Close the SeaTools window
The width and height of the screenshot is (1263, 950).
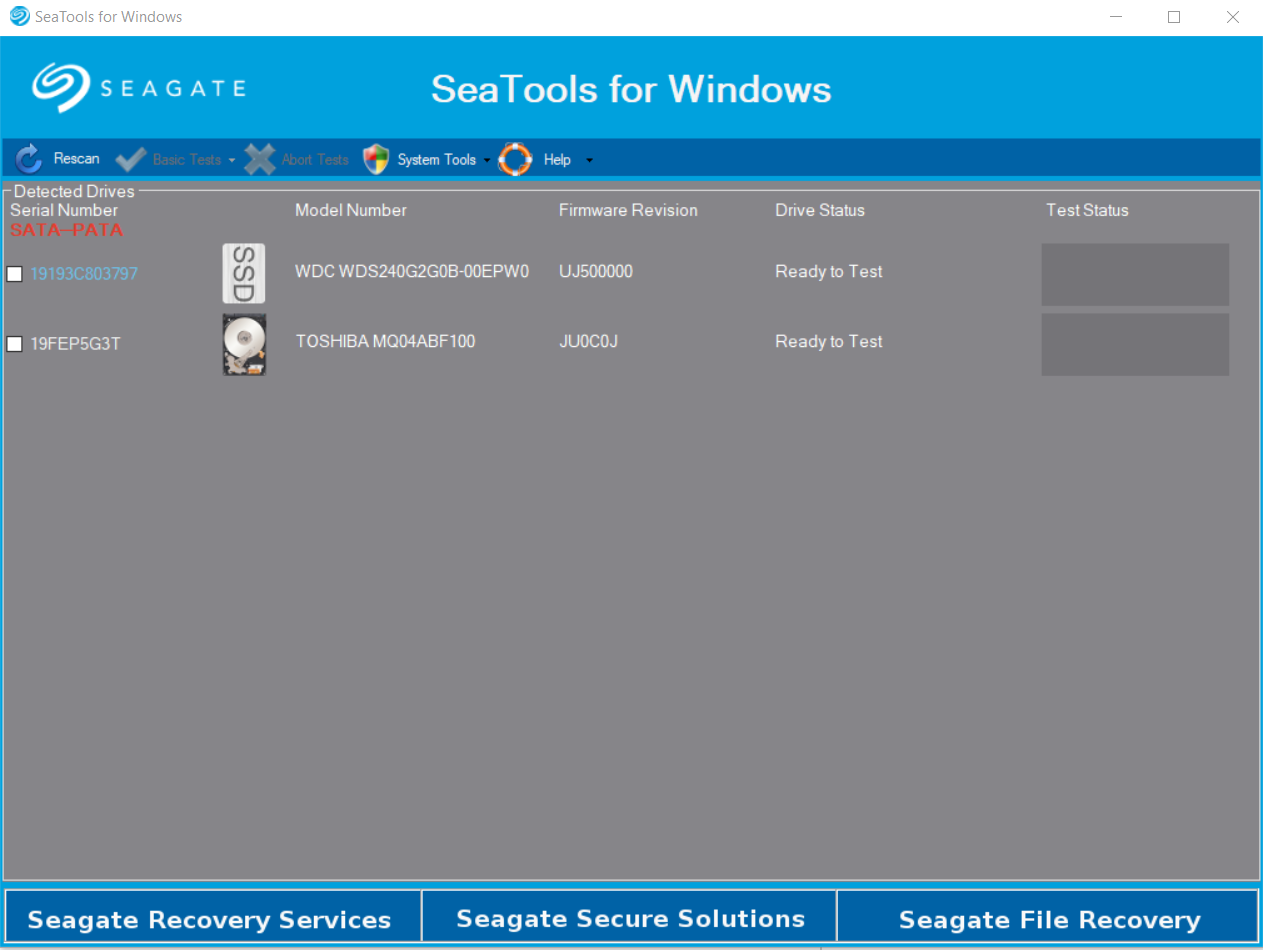pos(1233,17)
